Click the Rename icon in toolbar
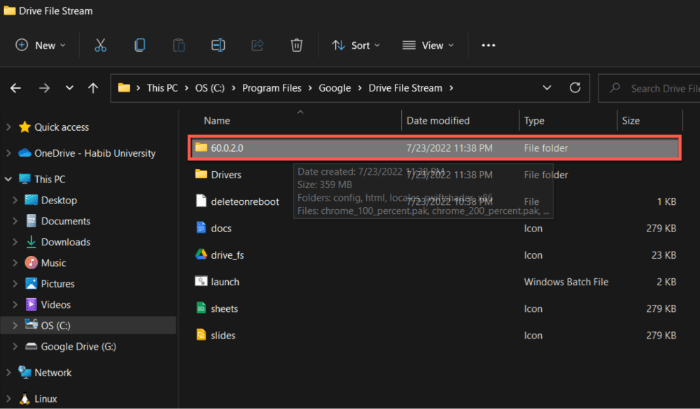Screen dimensions: 700x409 (218, 45)
